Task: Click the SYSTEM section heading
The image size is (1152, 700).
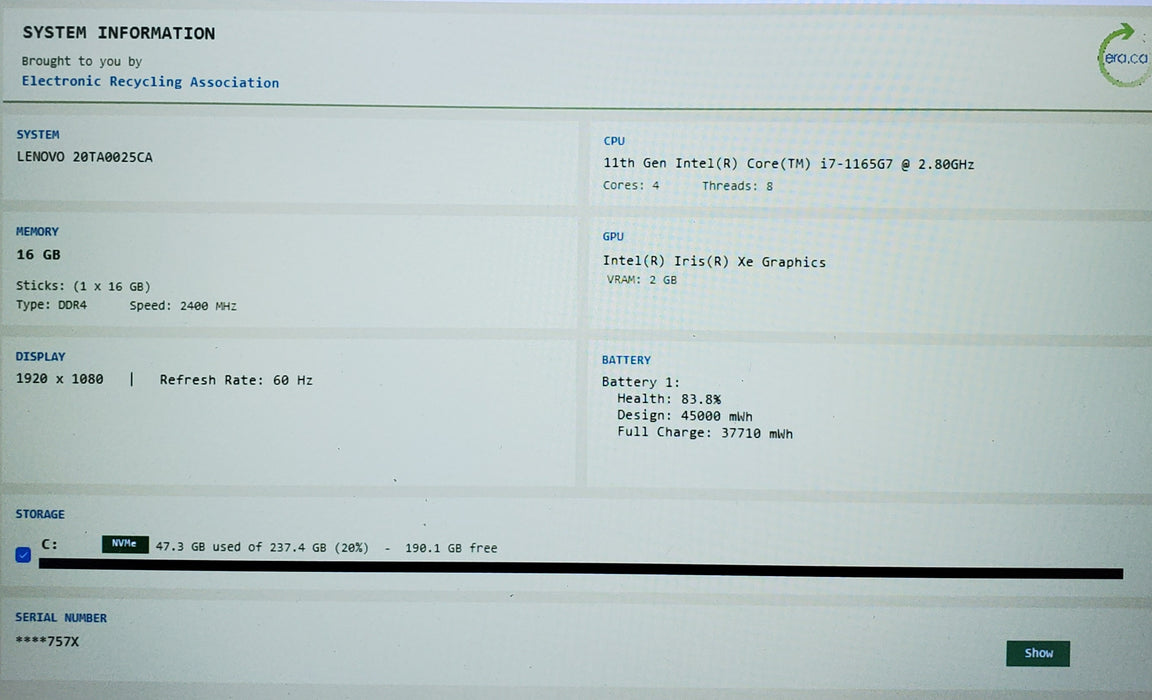Action: (x=37, y=134)
